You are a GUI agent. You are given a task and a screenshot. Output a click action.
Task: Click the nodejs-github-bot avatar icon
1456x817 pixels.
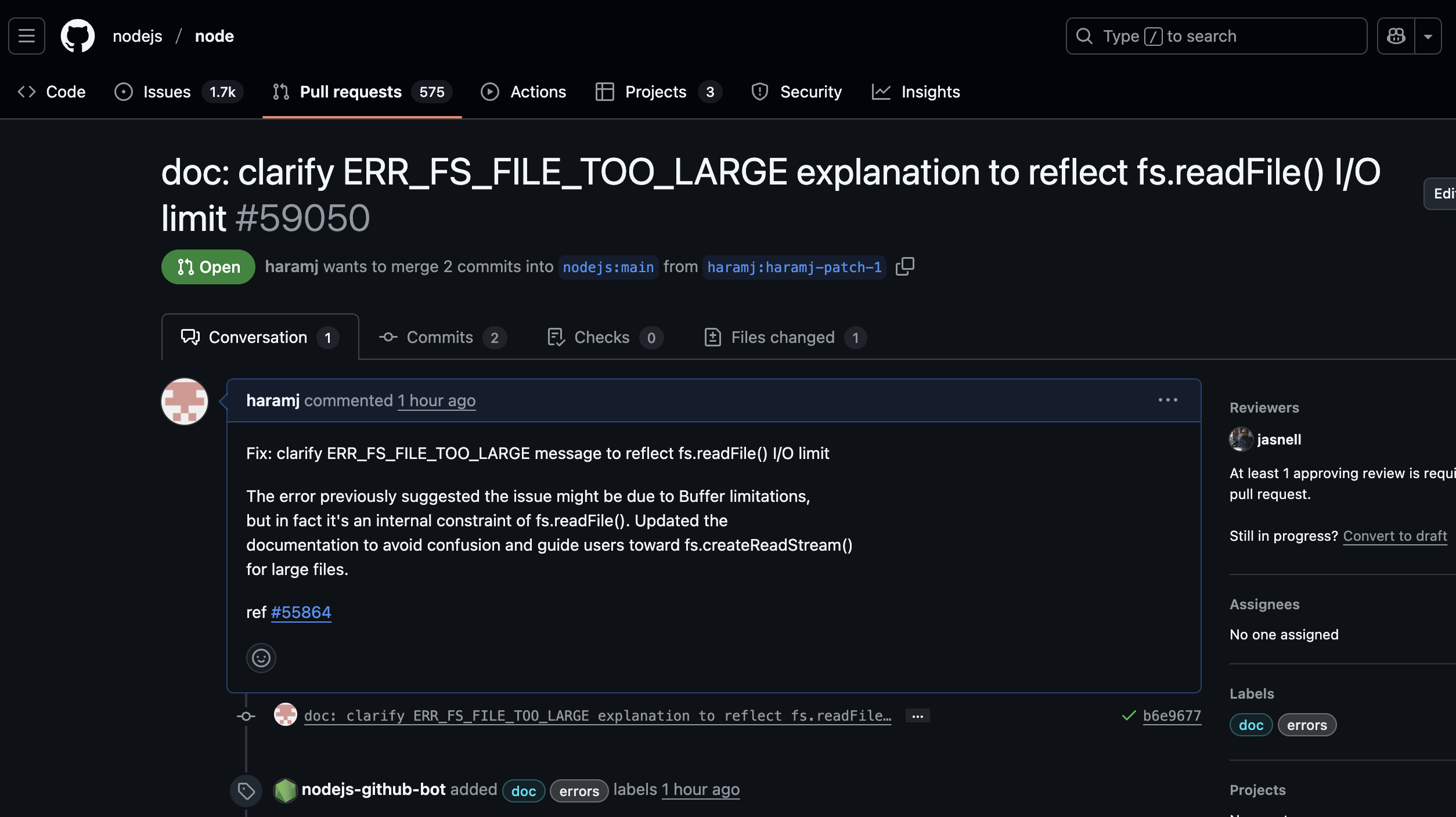[285, 790]
